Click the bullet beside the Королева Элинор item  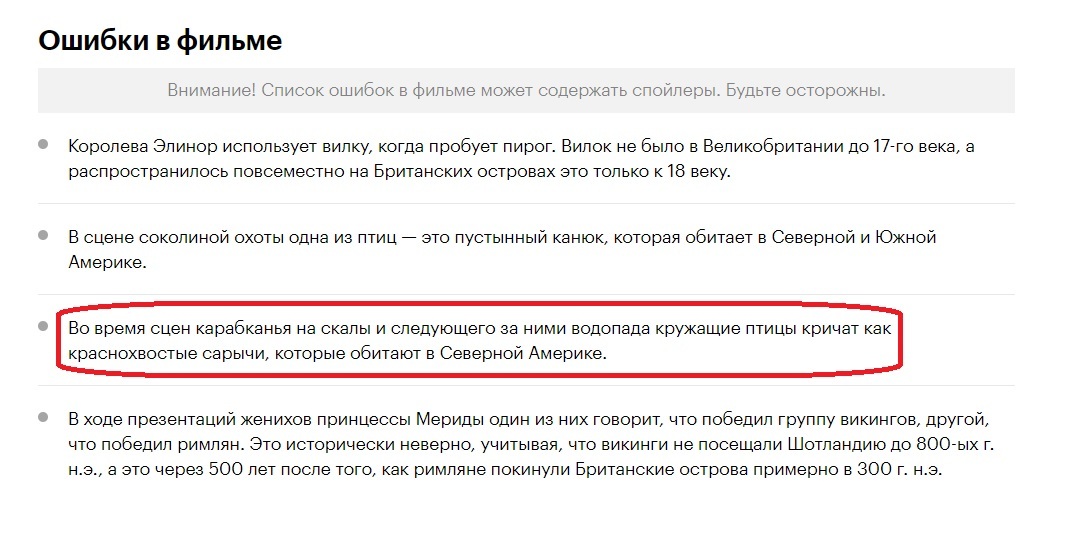point(43,144)
